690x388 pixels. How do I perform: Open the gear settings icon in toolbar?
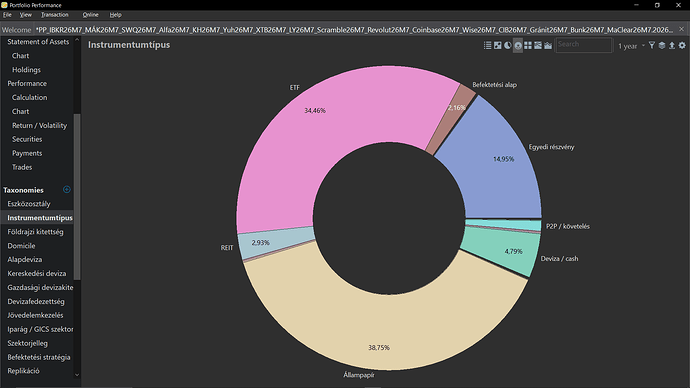tap(682, 45)
